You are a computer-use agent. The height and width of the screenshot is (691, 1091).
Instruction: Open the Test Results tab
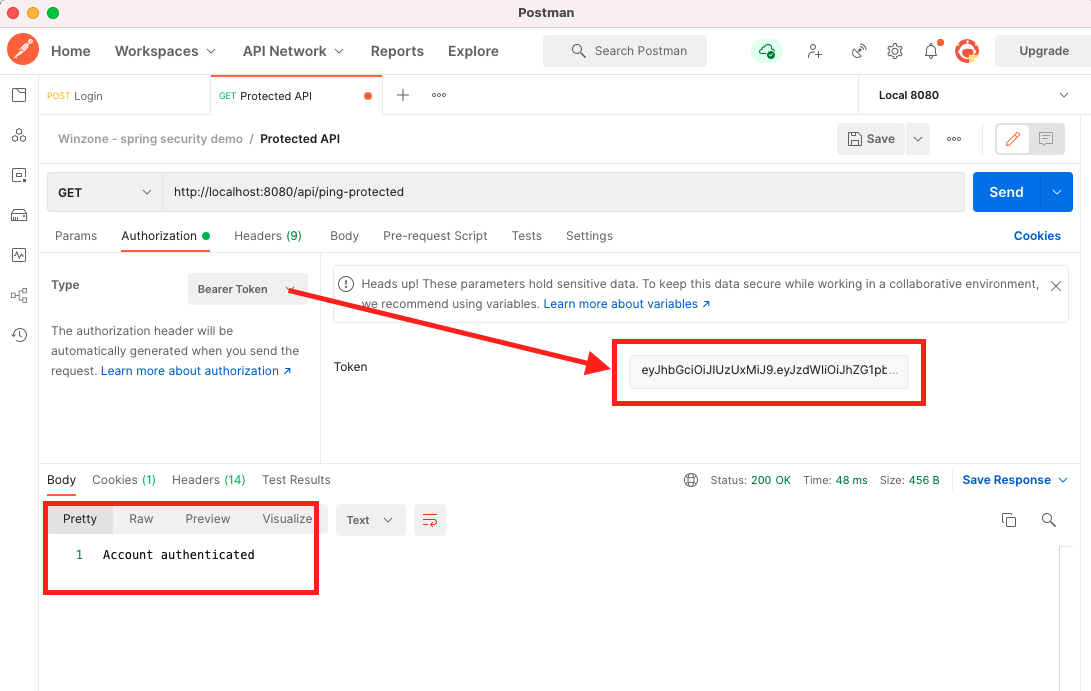(296, 480)
